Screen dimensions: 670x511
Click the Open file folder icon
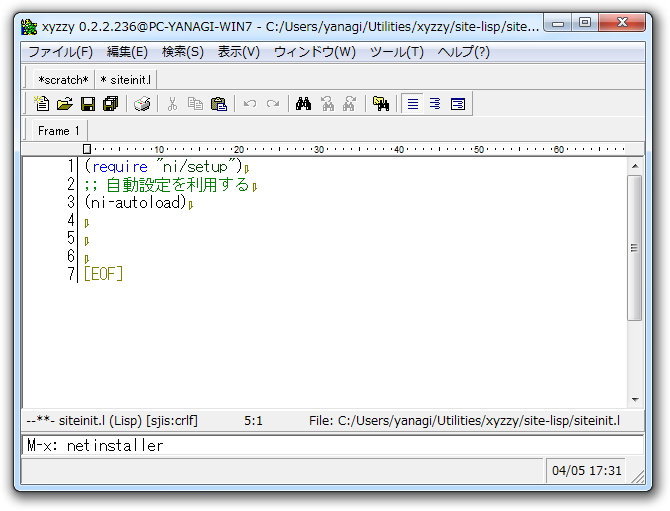tap(65, 104)
